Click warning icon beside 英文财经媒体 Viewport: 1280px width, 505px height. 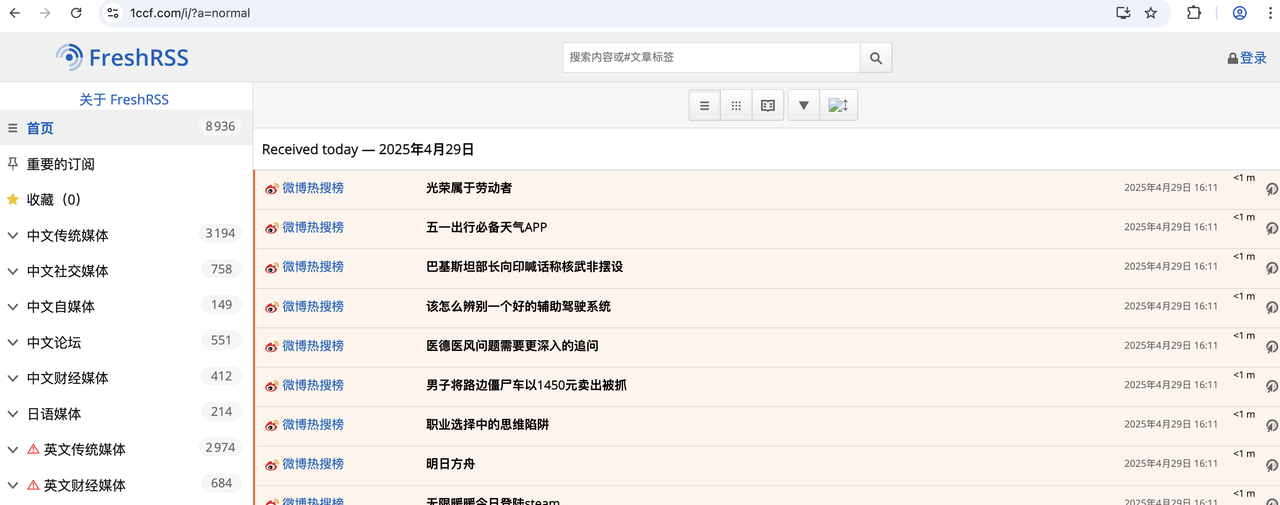[x=33, y=485]
